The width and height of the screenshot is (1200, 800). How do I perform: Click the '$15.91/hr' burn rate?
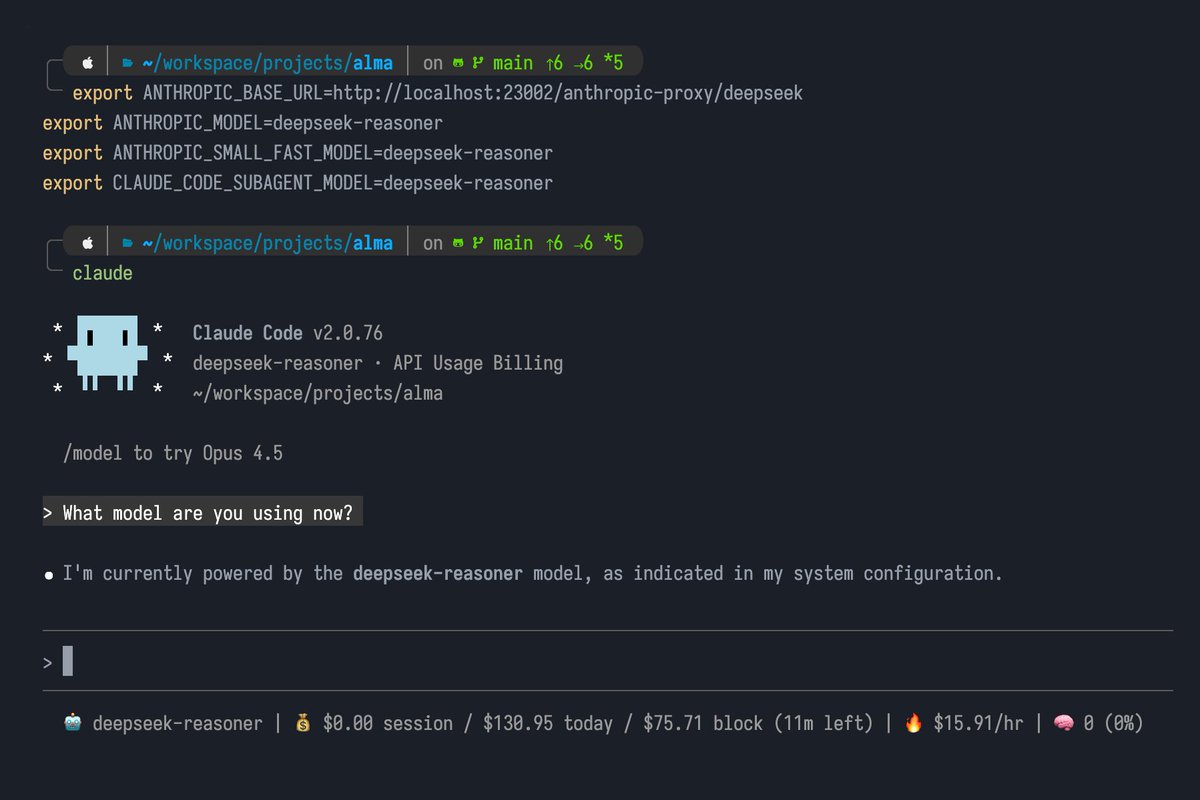coord(978,723)
